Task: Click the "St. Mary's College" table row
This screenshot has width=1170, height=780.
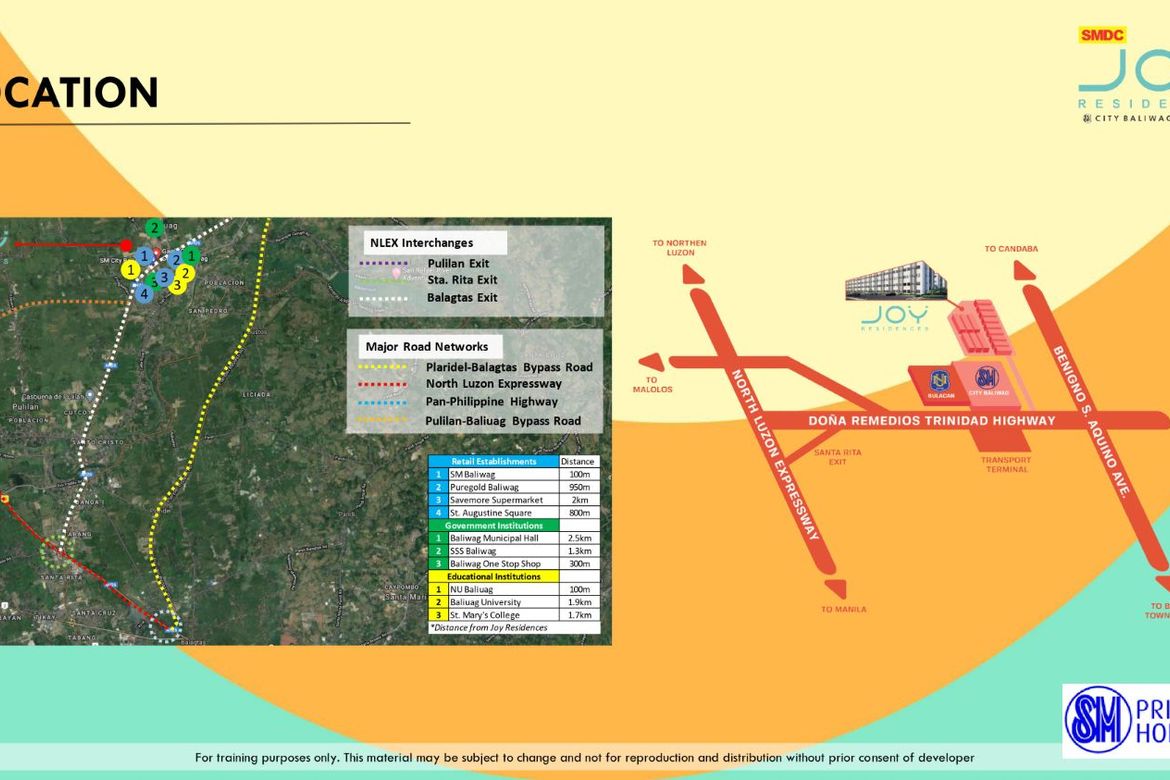Action: 514,615
